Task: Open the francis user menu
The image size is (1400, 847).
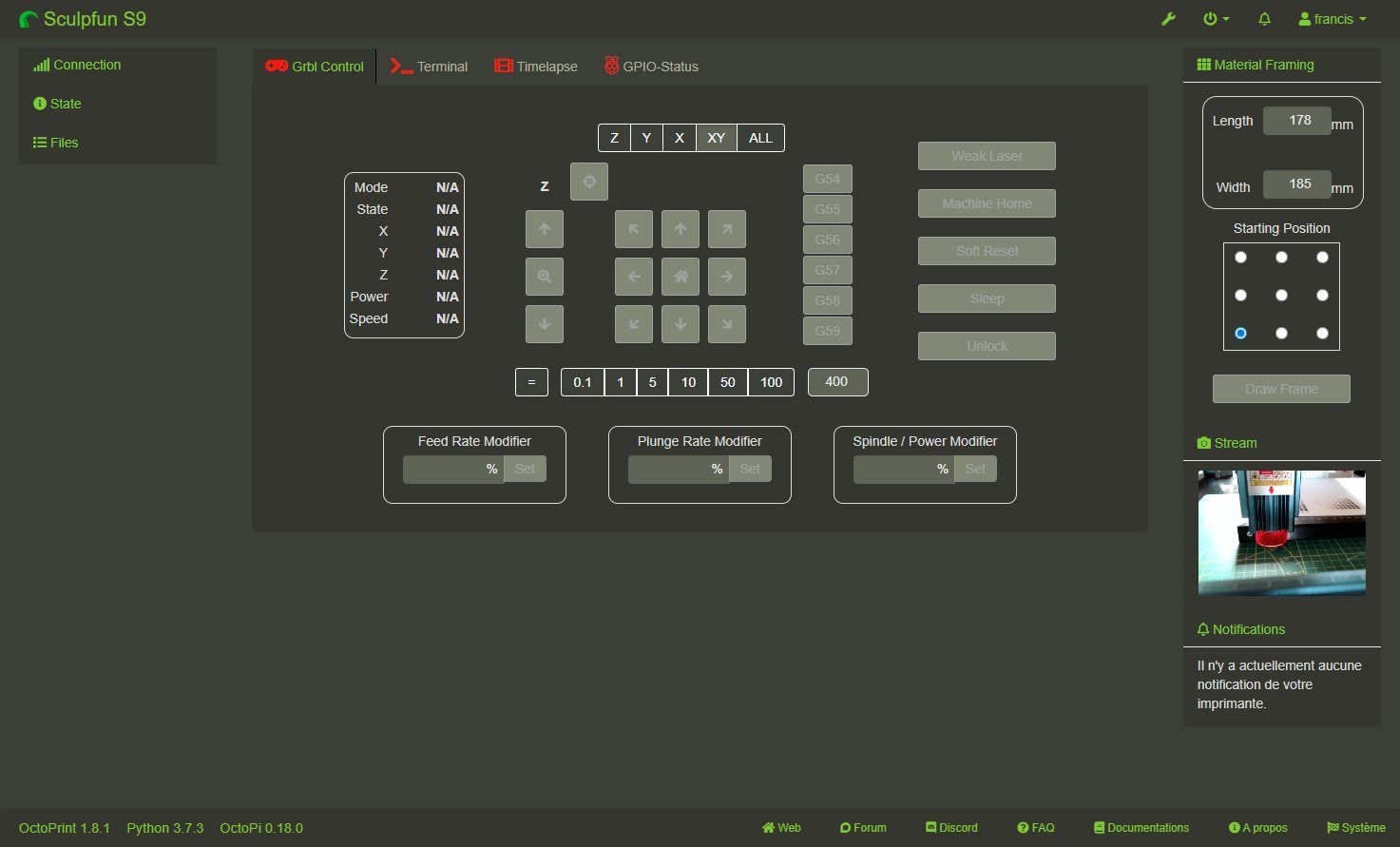Action: pyautogui.click(x=1333, y=19)
